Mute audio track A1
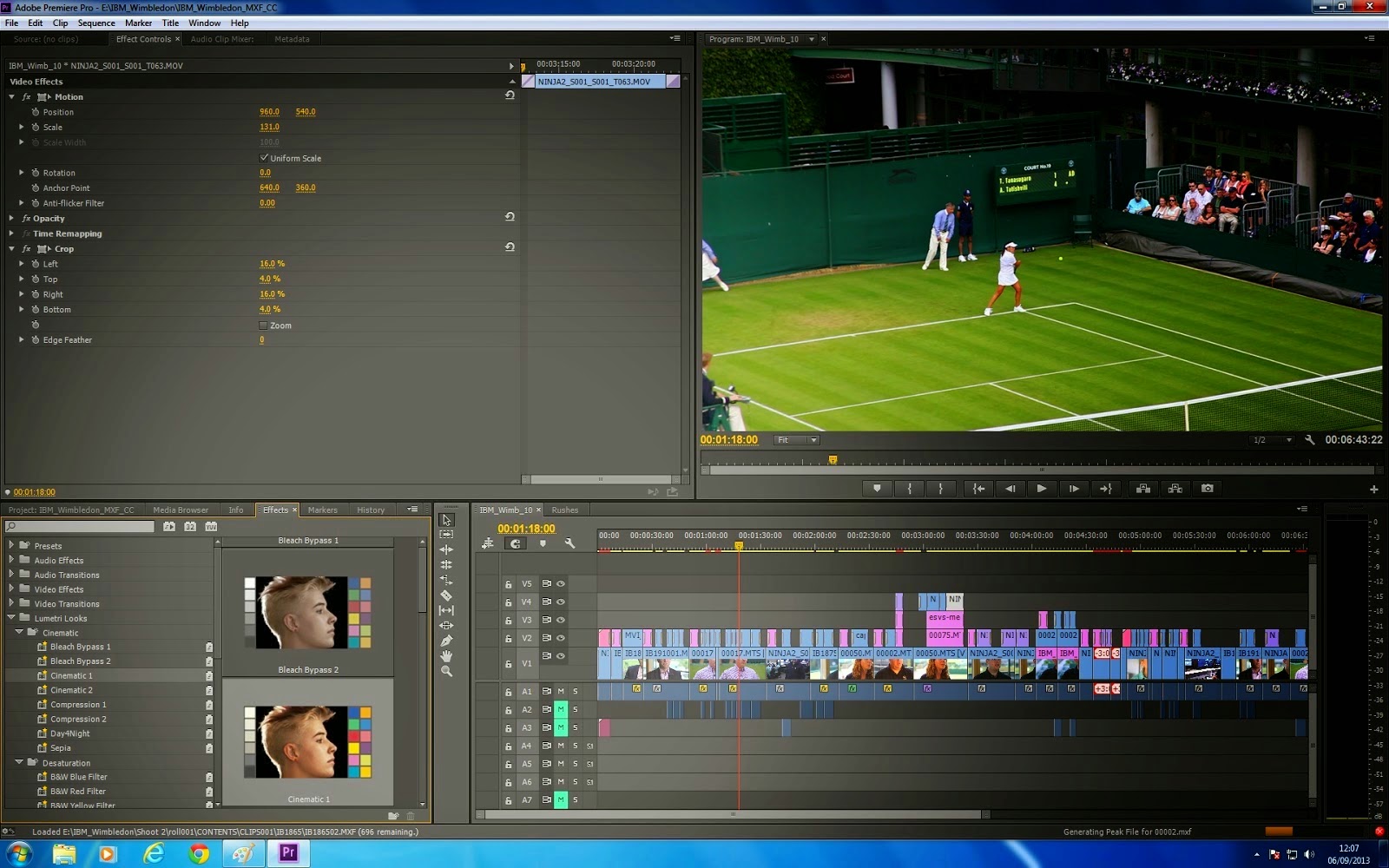 click(561, 692)
